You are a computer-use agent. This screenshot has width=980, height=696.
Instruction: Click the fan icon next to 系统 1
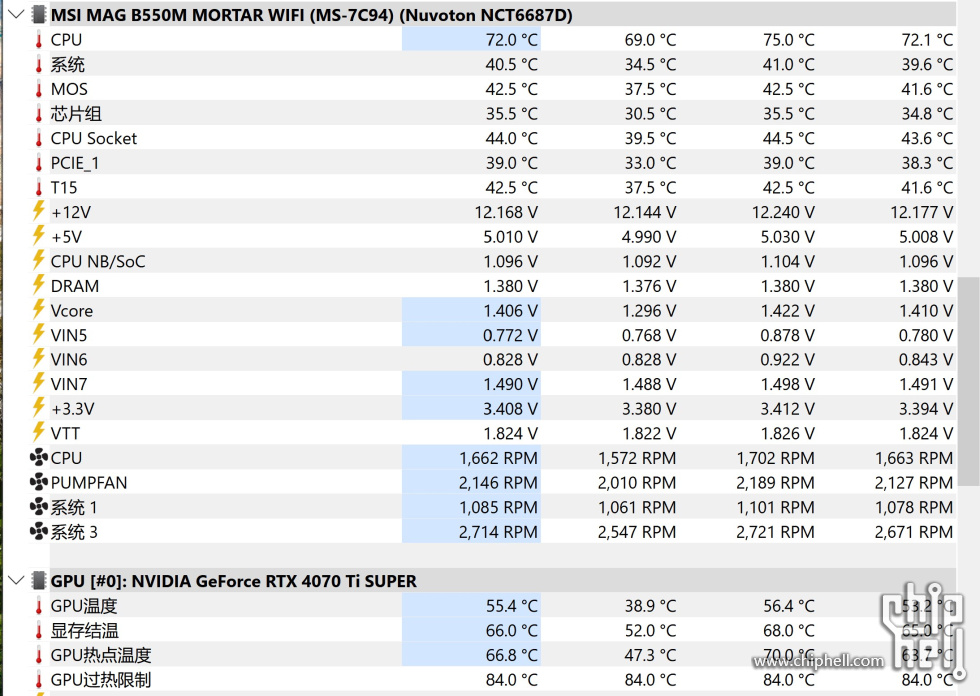coord(39,507)
